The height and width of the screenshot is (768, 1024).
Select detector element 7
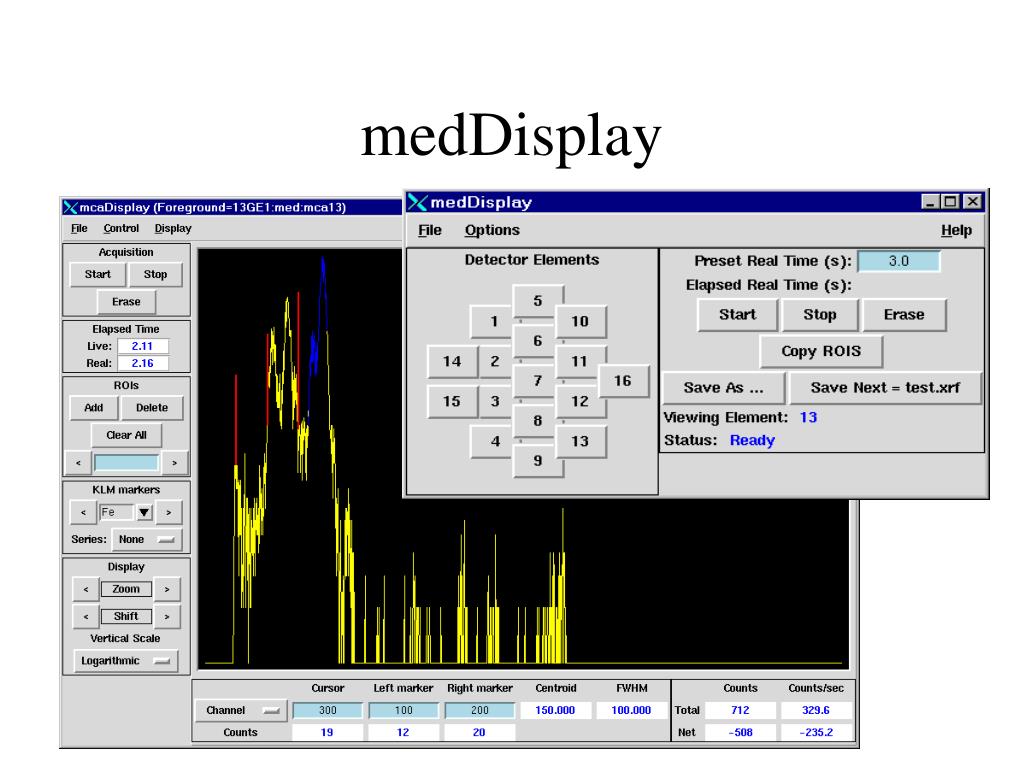(537, 381)
